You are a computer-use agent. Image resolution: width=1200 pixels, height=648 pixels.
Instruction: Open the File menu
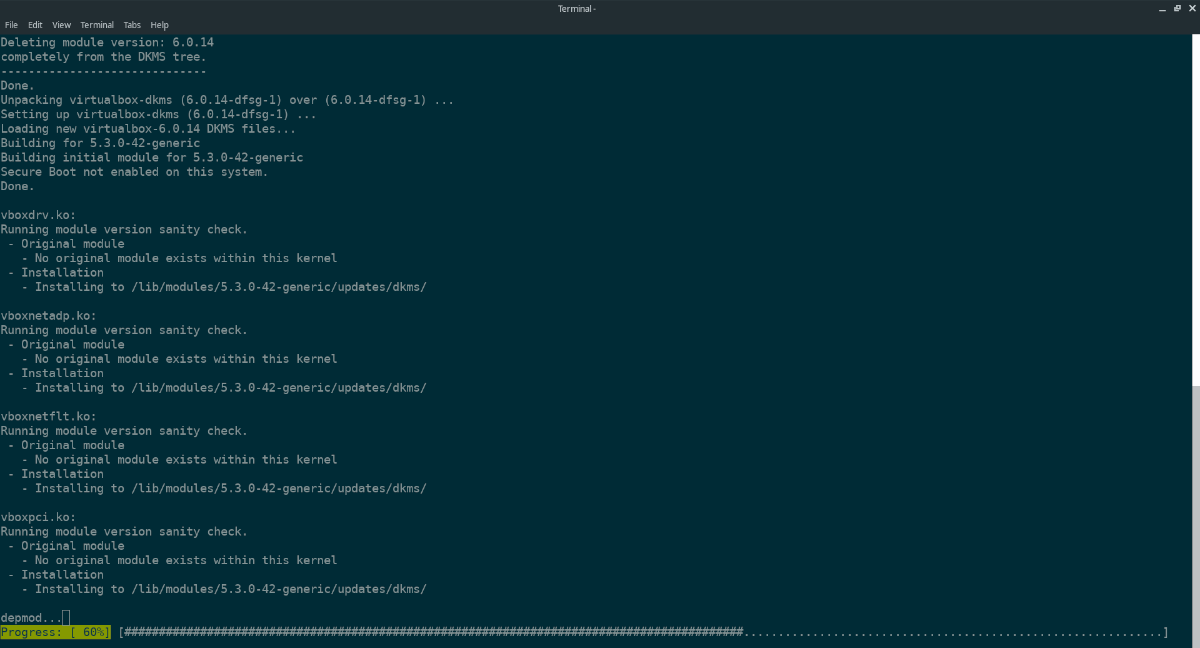pyautogui.click(x=11, y=24)
